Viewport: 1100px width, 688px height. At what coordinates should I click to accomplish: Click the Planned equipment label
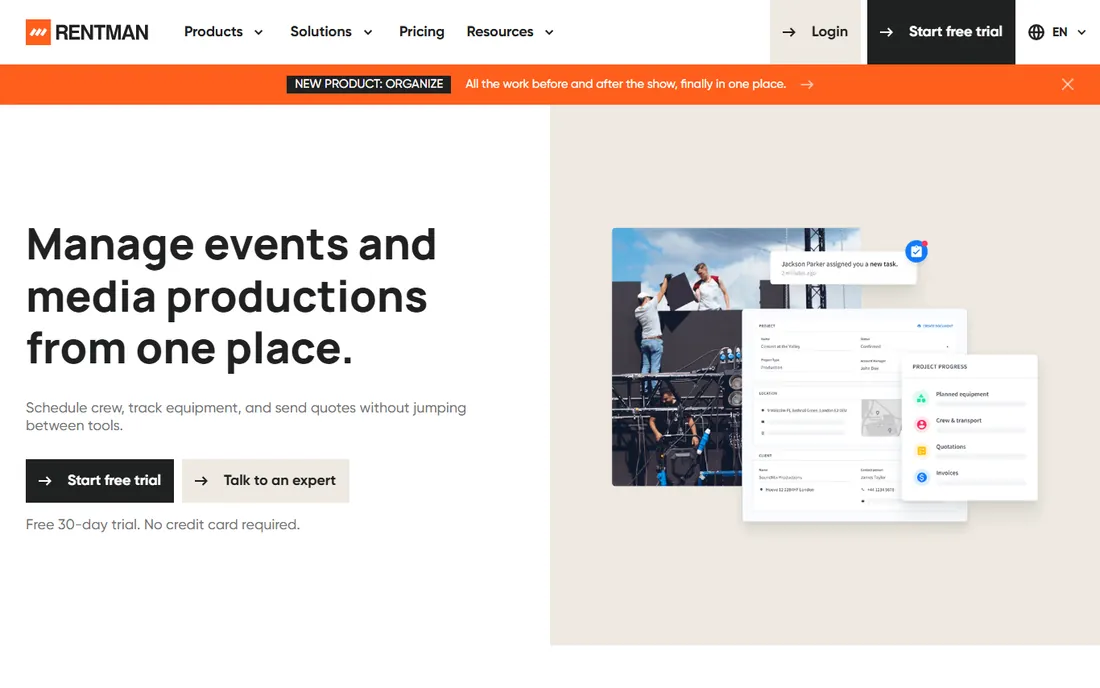click(962, 394)
